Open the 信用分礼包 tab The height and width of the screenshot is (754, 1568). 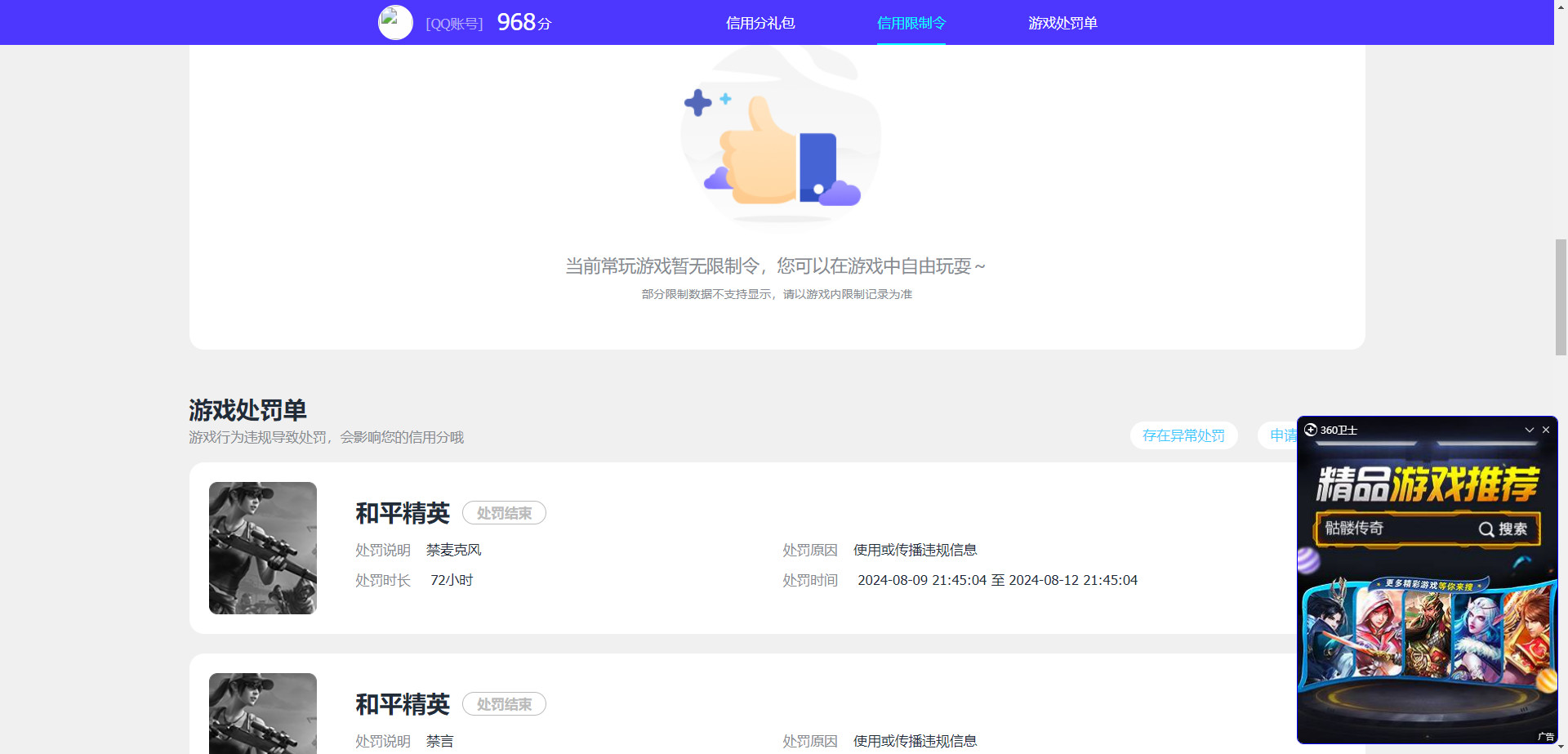click(760, 23)
